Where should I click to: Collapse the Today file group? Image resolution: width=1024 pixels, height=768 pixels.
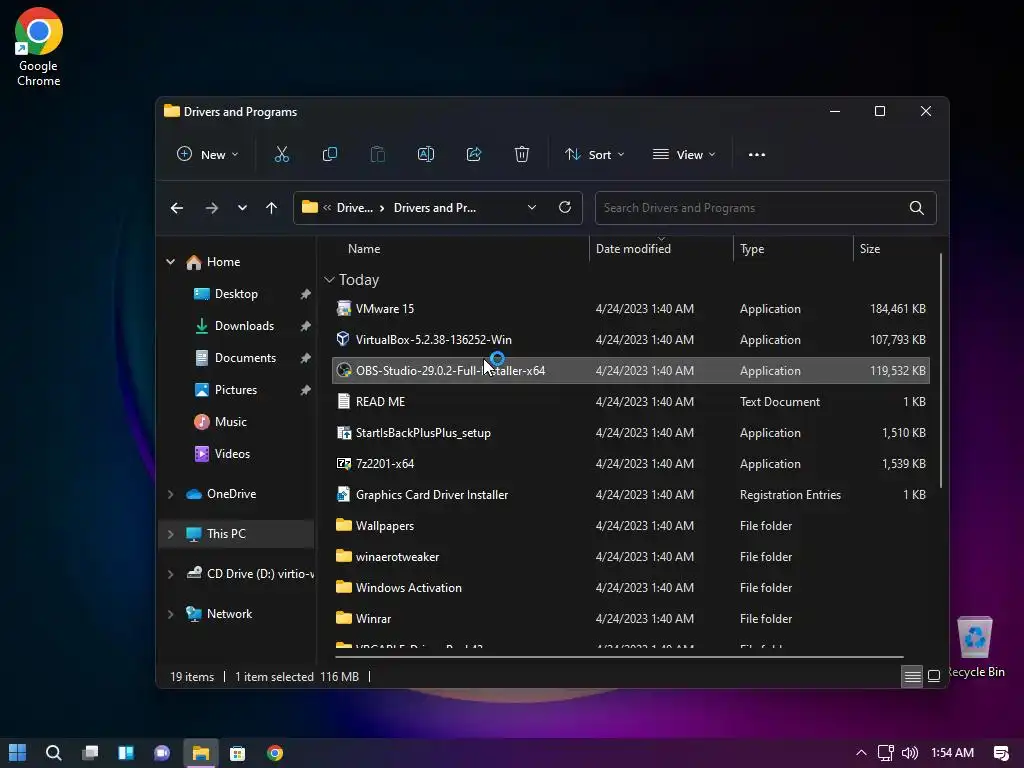click(329, 280)
